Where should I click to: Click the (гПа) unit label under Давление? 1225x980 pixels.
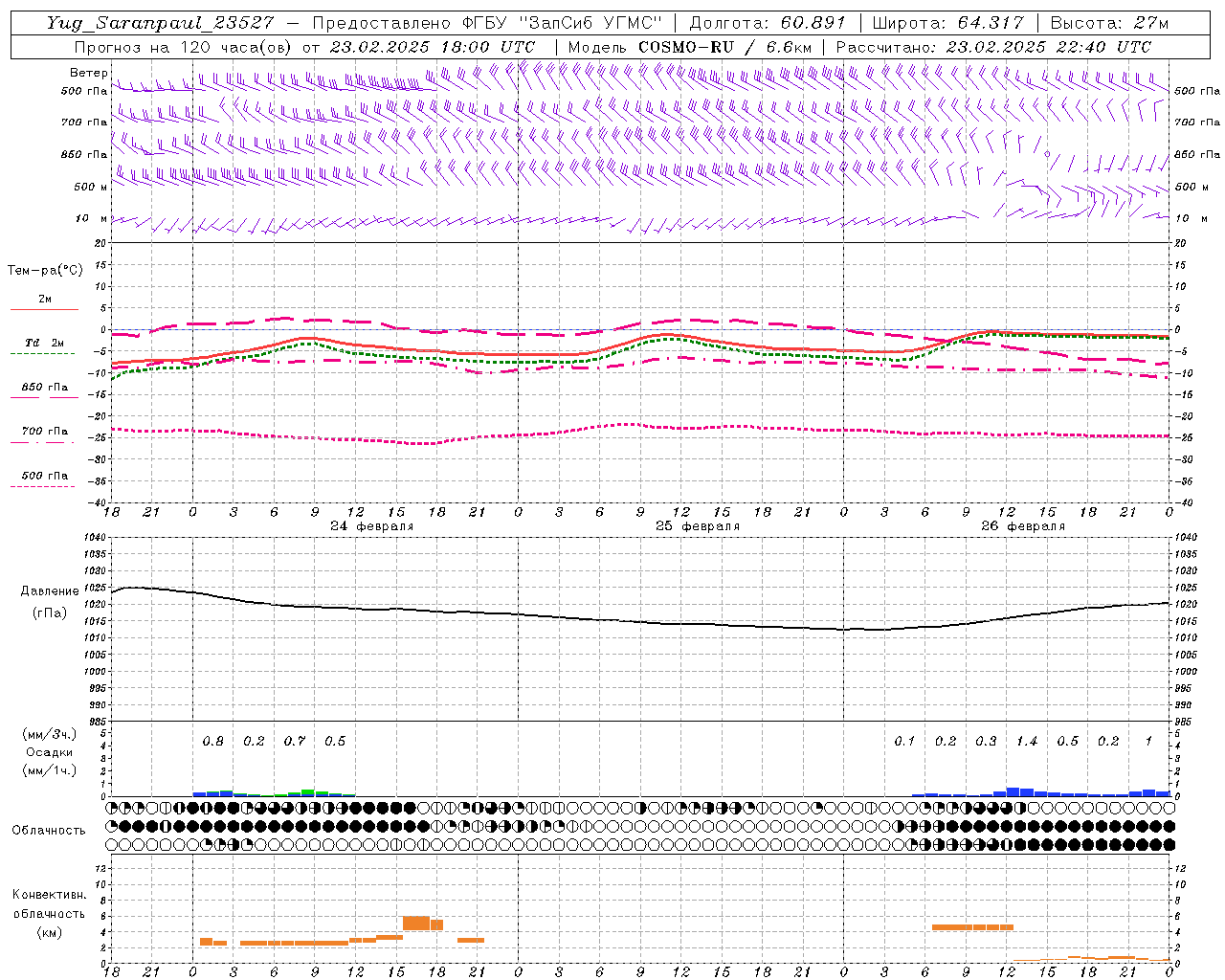(50, 612)
